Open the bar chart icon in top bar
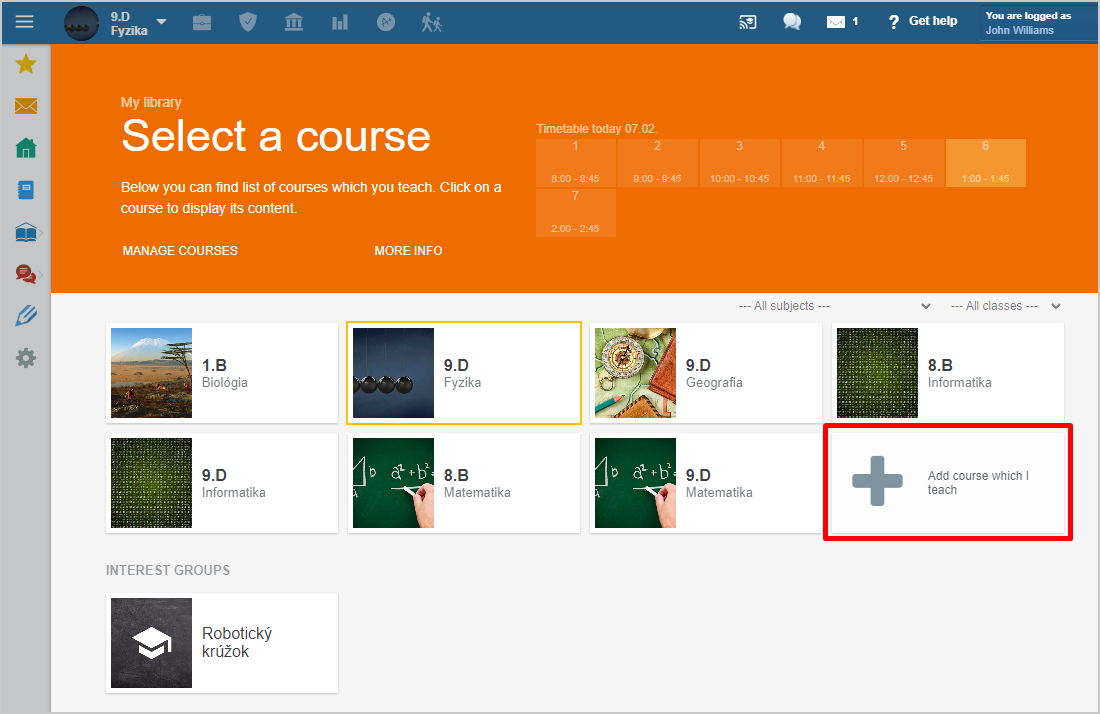The height and width of the screenshot is (714, 1100). (x=340, y=22)
